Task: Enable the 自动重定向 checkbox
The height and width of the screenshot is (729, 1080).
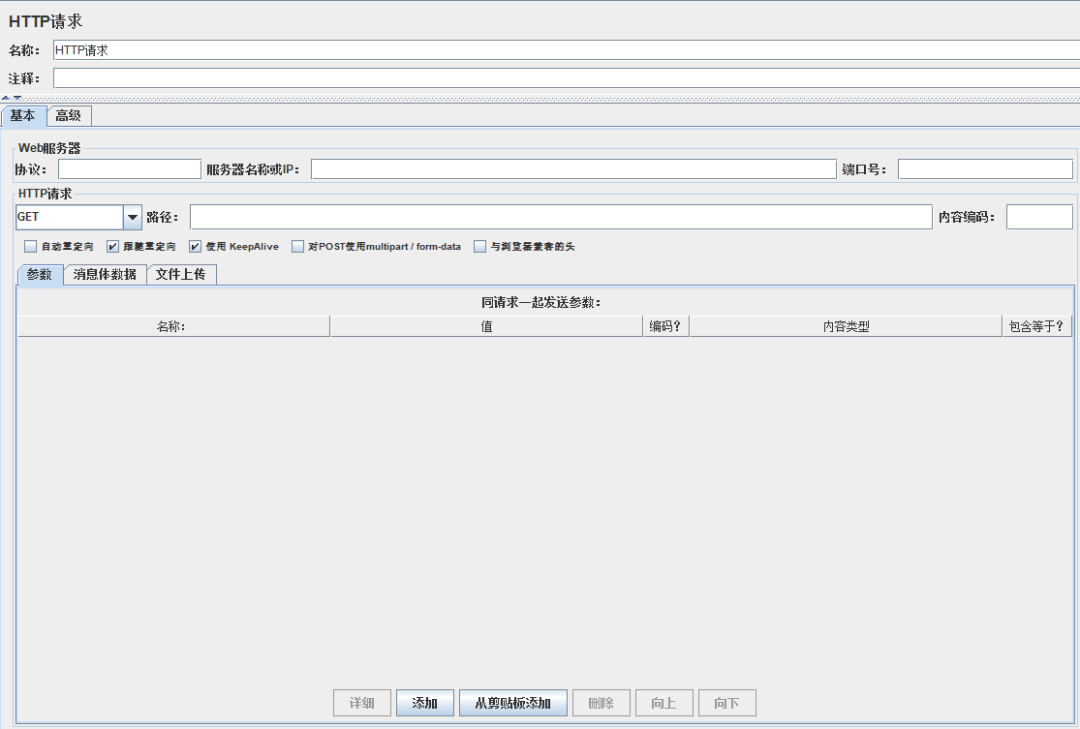Action: [x=30, y=246]
